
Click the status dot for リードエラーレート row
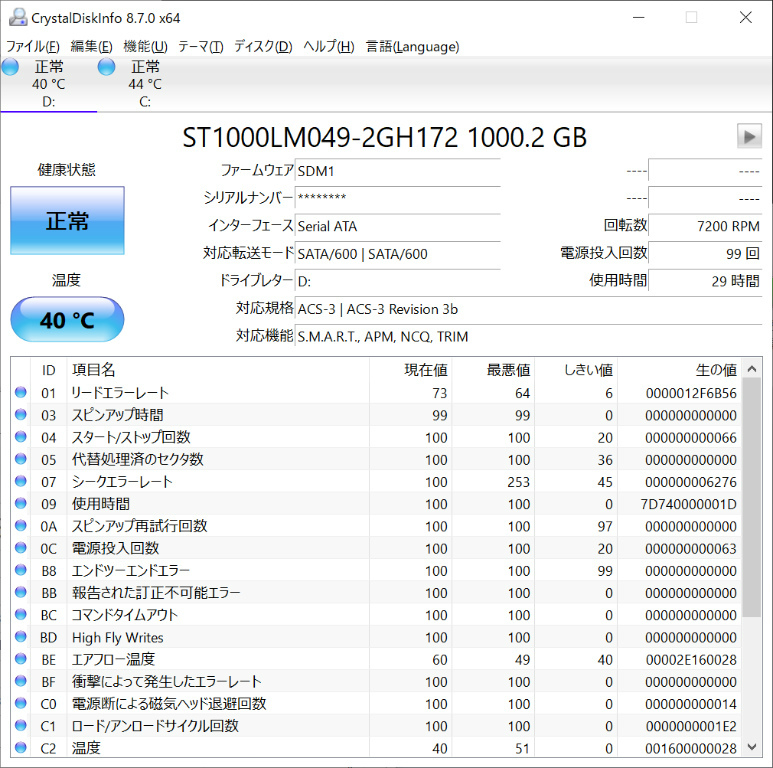point(21,392)
